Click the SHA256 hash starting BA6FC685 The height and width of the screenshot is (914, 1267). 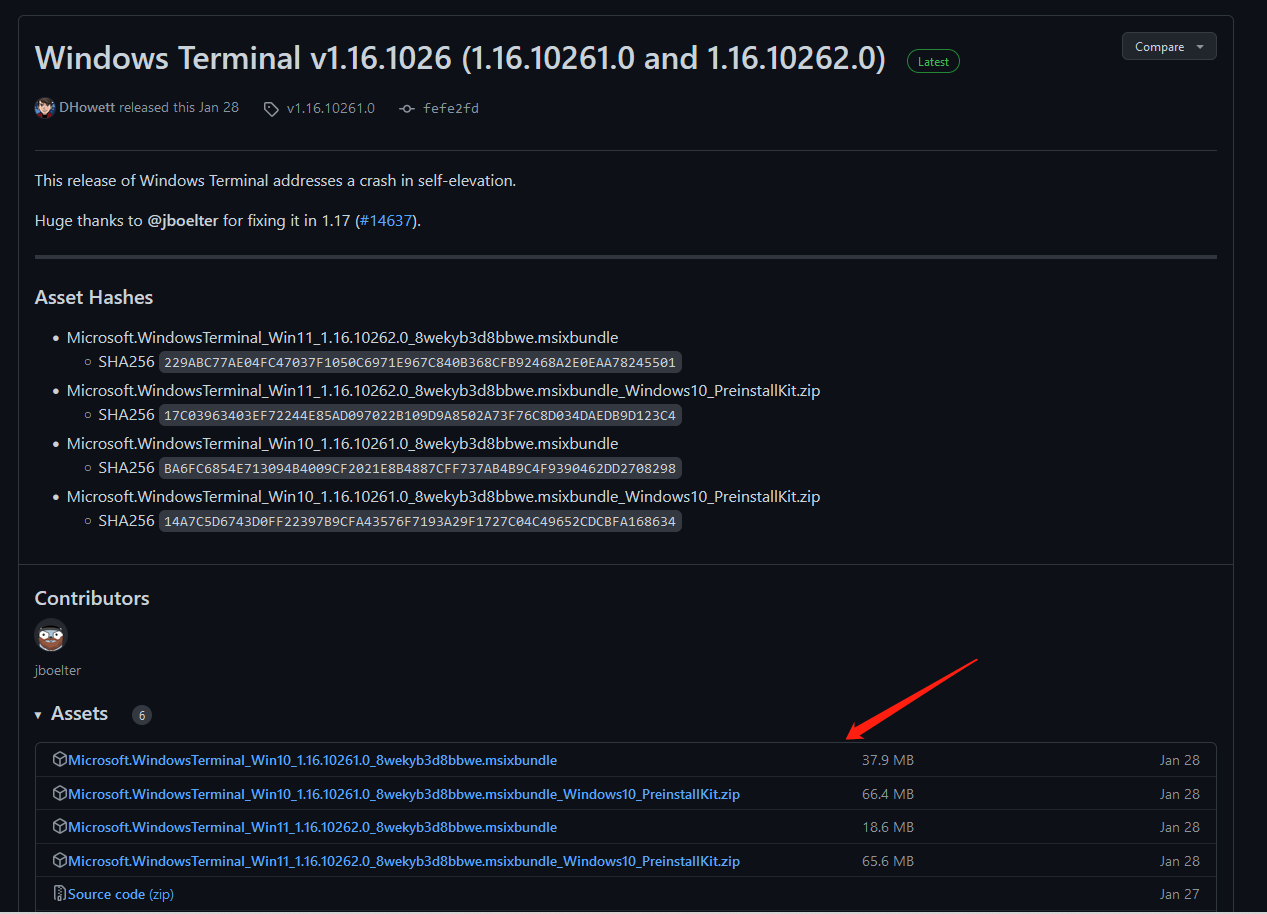pos(420,468)
